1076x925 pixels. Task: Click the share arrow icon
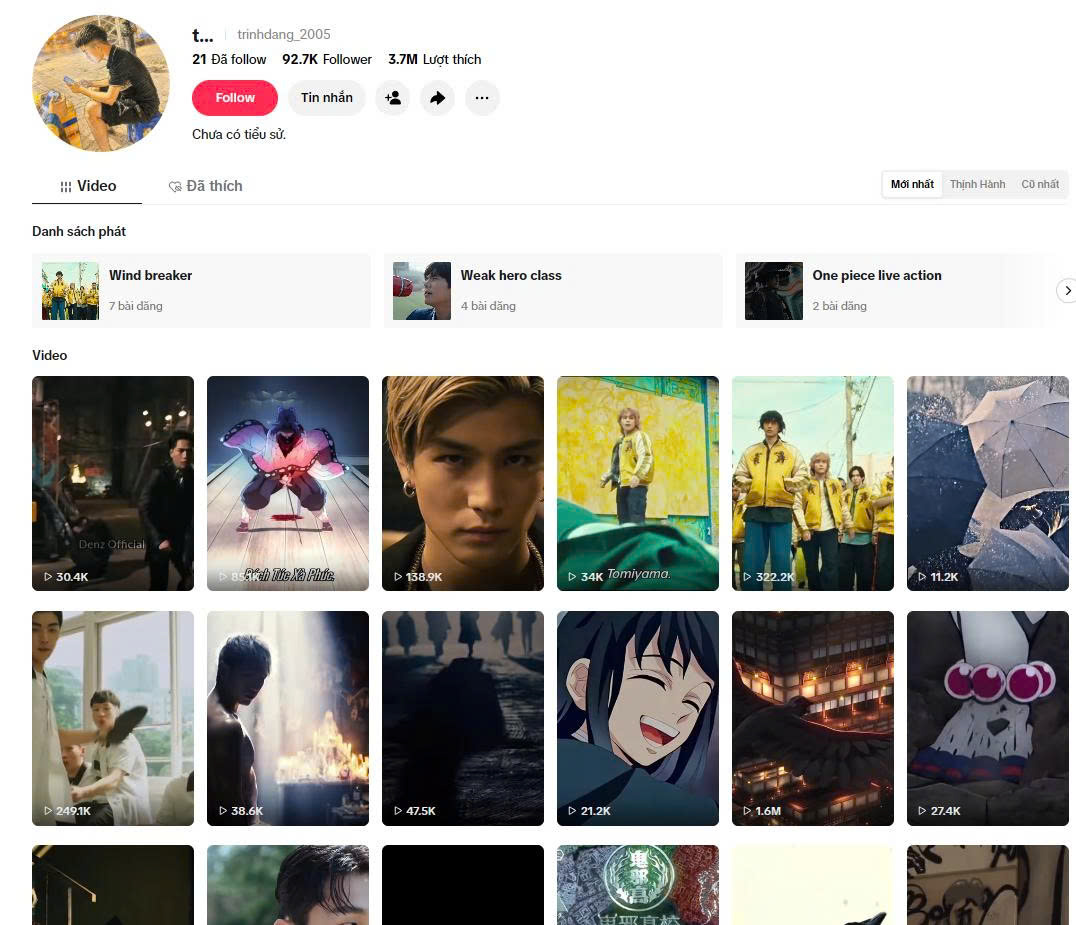[437, 98]
